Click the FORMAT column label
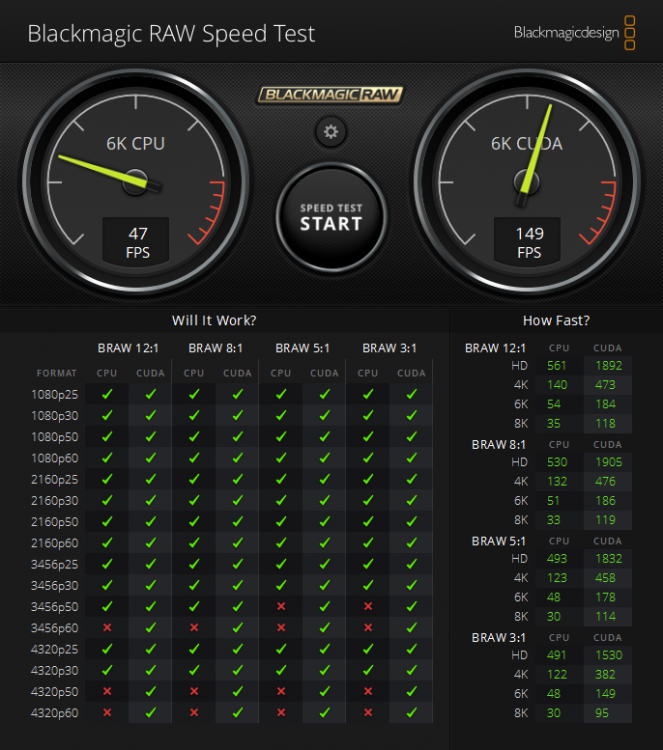The width and height of the screenshot is (663, 750). tap(56, 373)
